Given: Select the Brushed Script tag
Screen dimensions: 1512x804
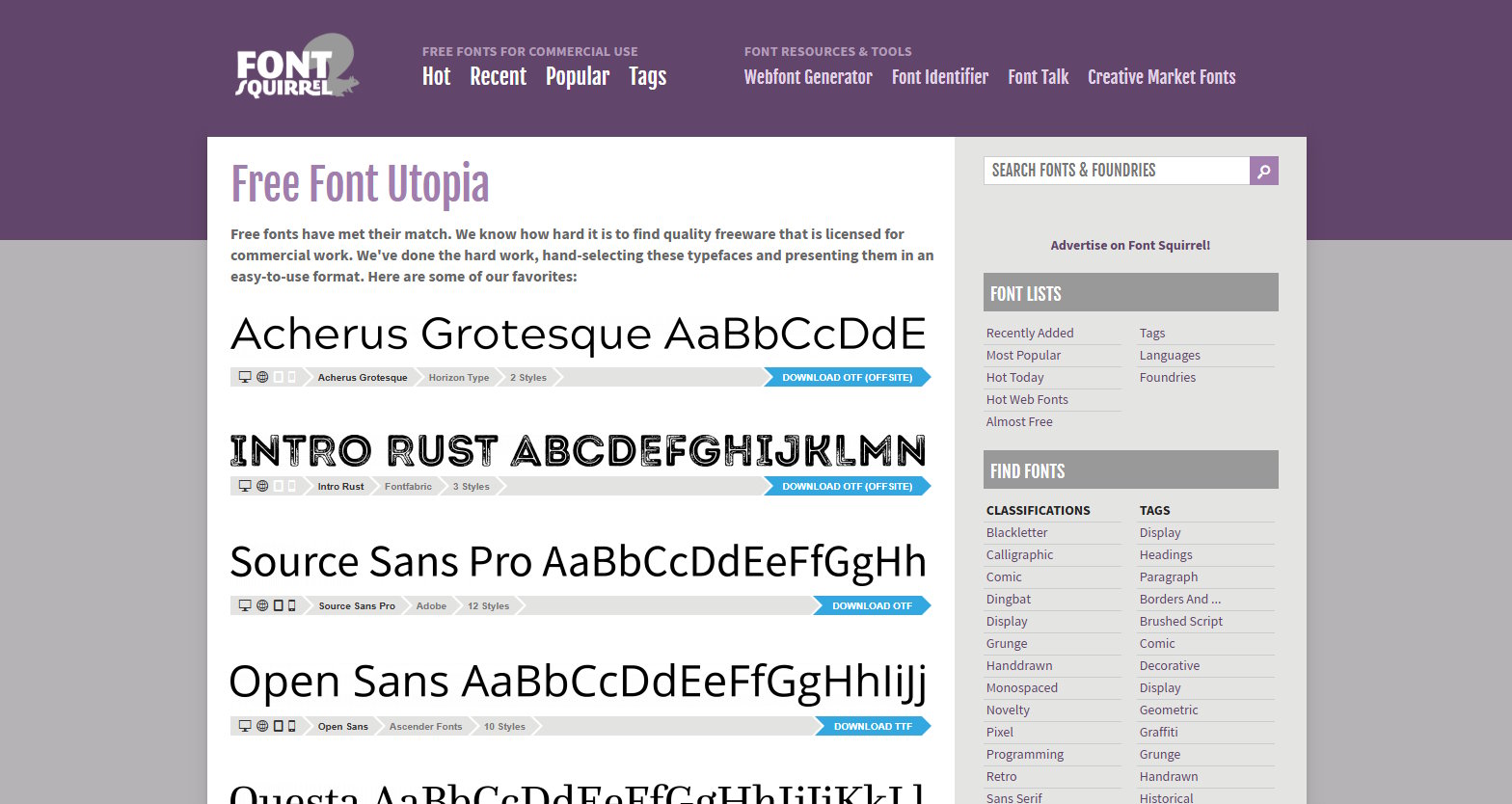Looking at the screenshot, I should pyautogui.click(x=1181, y=621).
